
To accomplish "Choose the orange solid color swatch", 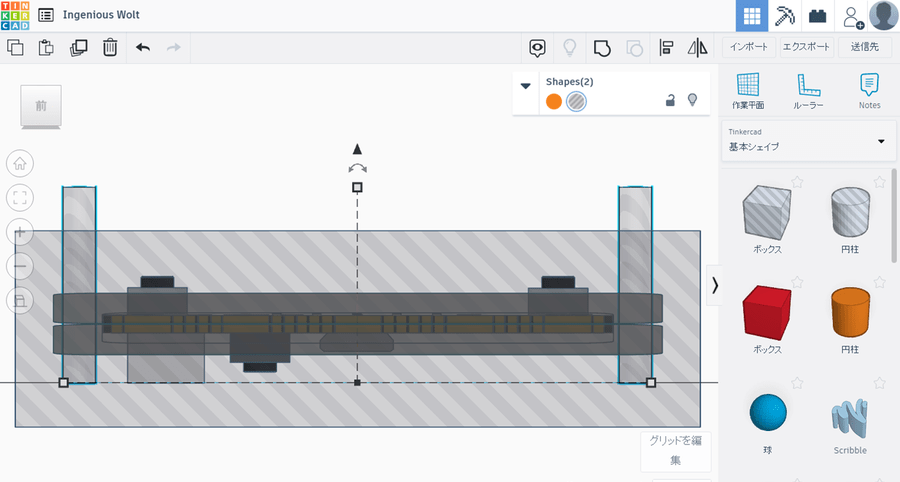I will [554, 102].
